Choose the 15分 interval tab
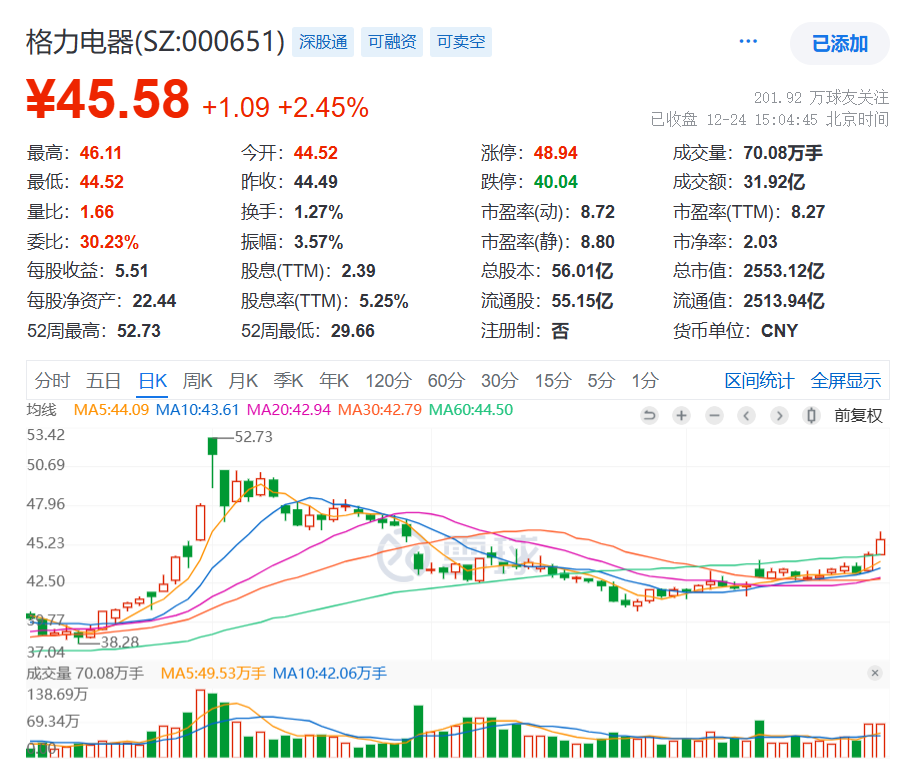 coord(553,381)
